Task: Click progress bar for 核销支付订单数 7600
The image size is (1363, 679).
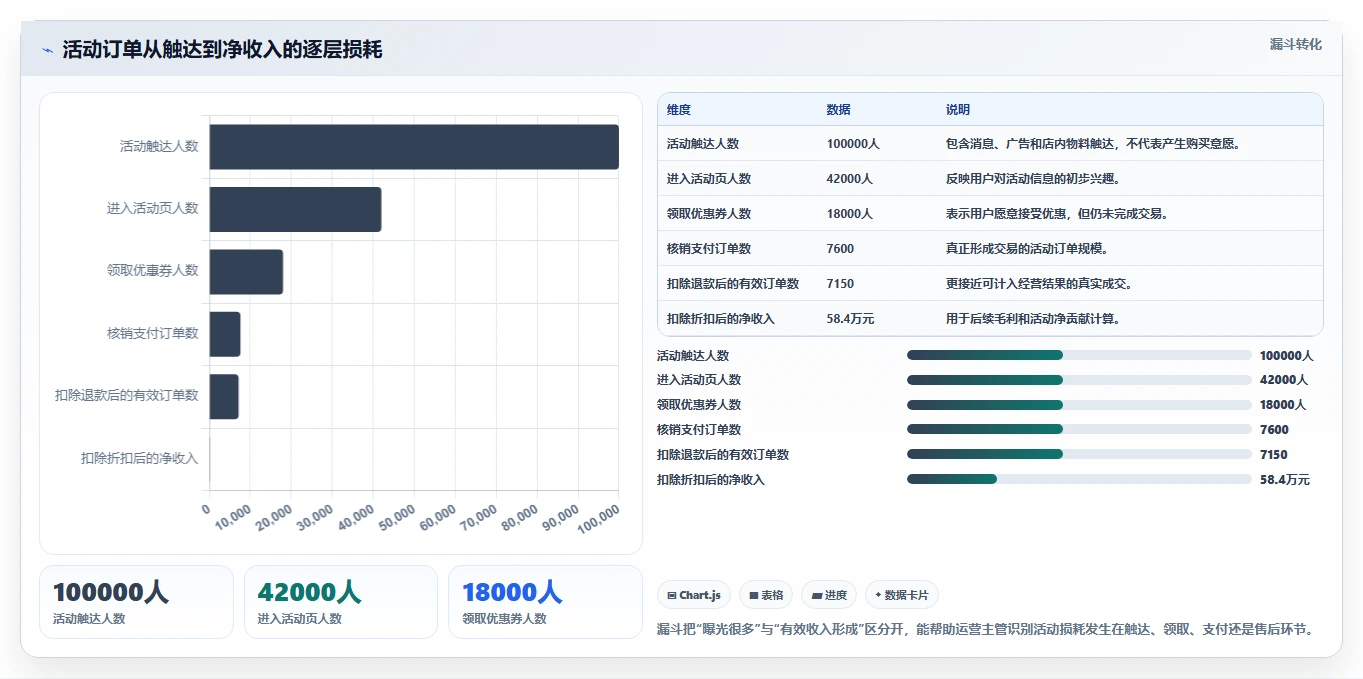Action: point(1079,429)
